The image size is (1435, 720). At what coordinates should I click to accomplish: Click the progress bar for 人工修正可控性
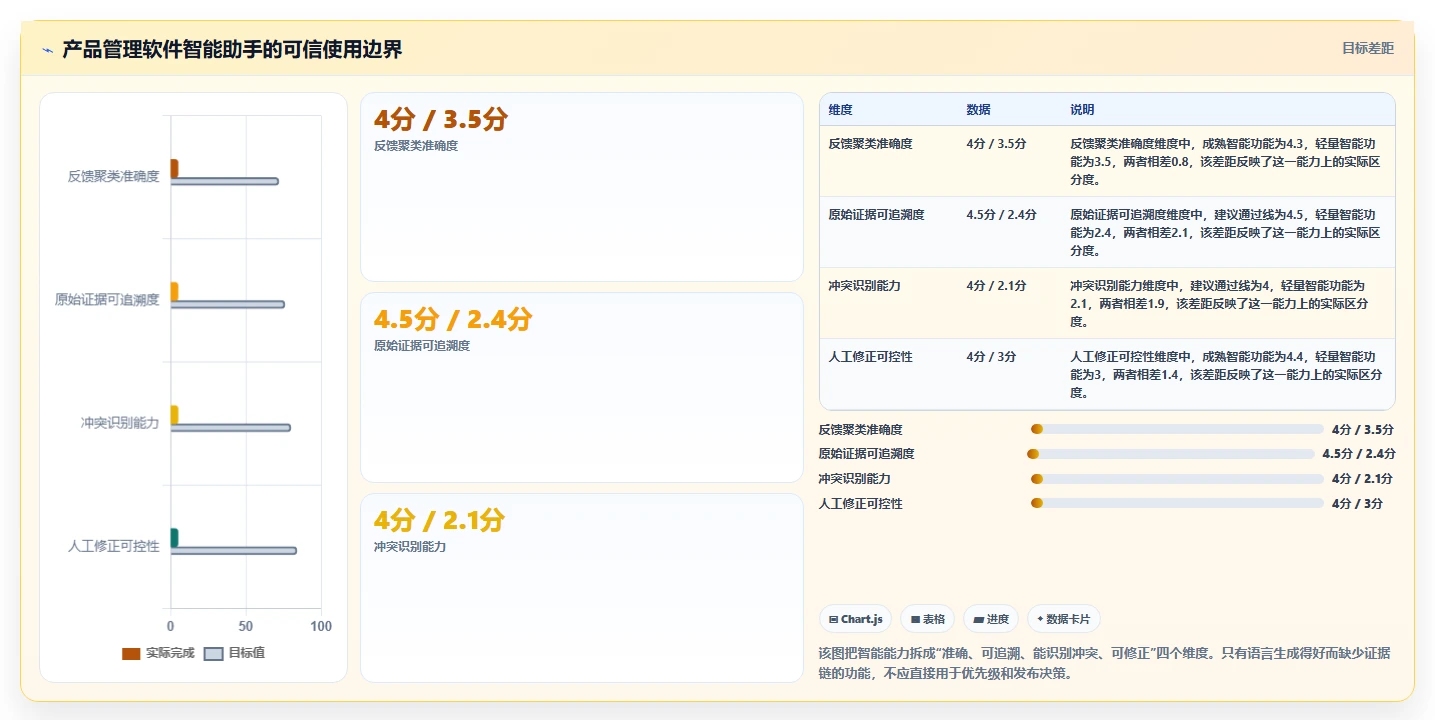tap(1177, 503)
